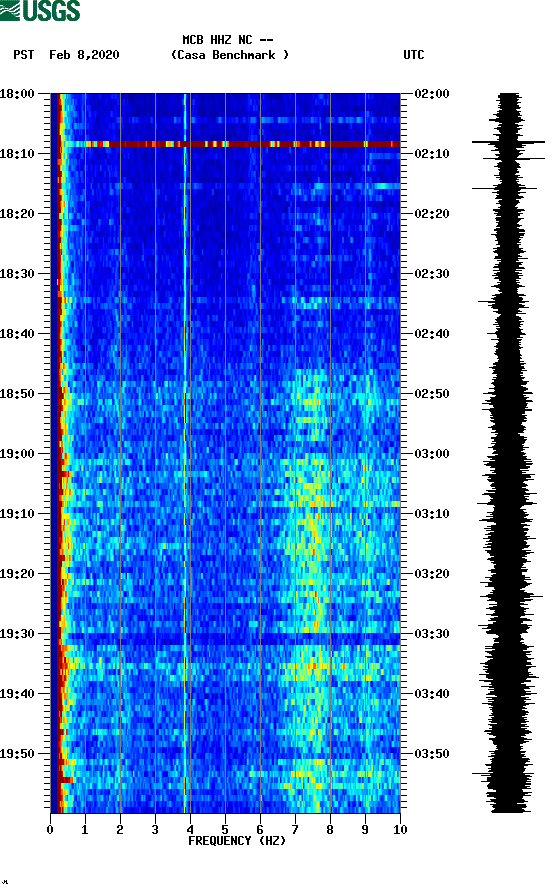Screen dimensions: 552x893
Task: Click the '02:50' UTC time label
Action: [x=432, y=394]
